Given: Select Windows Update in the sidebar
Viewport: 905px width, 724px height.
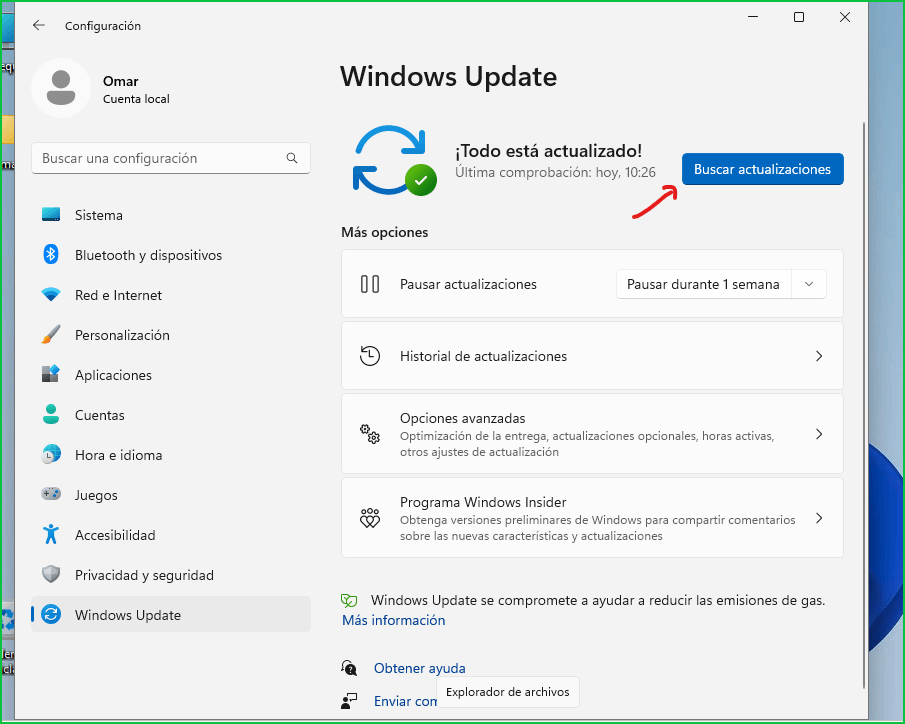Looking at the screenshot, I should [171, 614].
